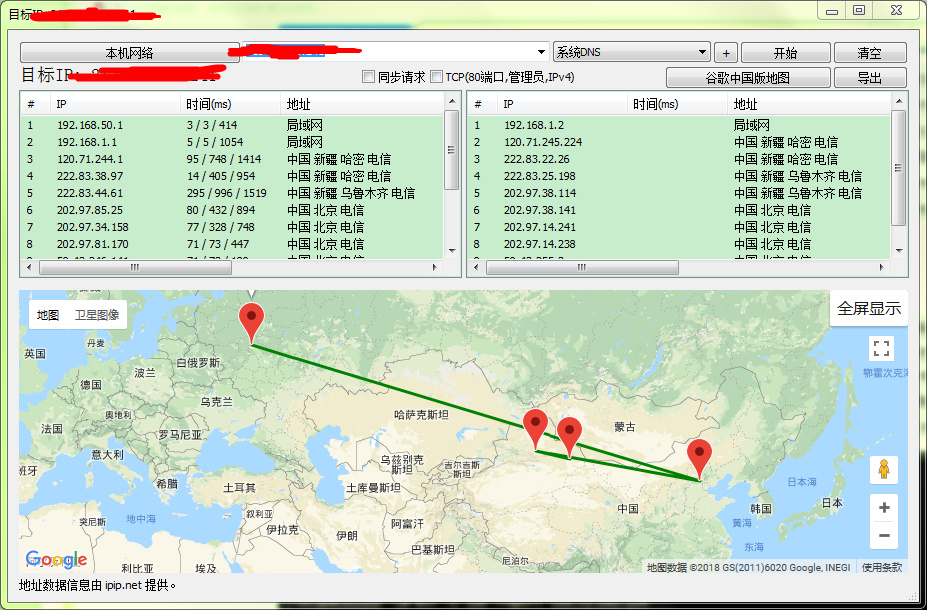Select right table hop 222.83.25.198
This screenshot has width=927, height=610.
679,176
